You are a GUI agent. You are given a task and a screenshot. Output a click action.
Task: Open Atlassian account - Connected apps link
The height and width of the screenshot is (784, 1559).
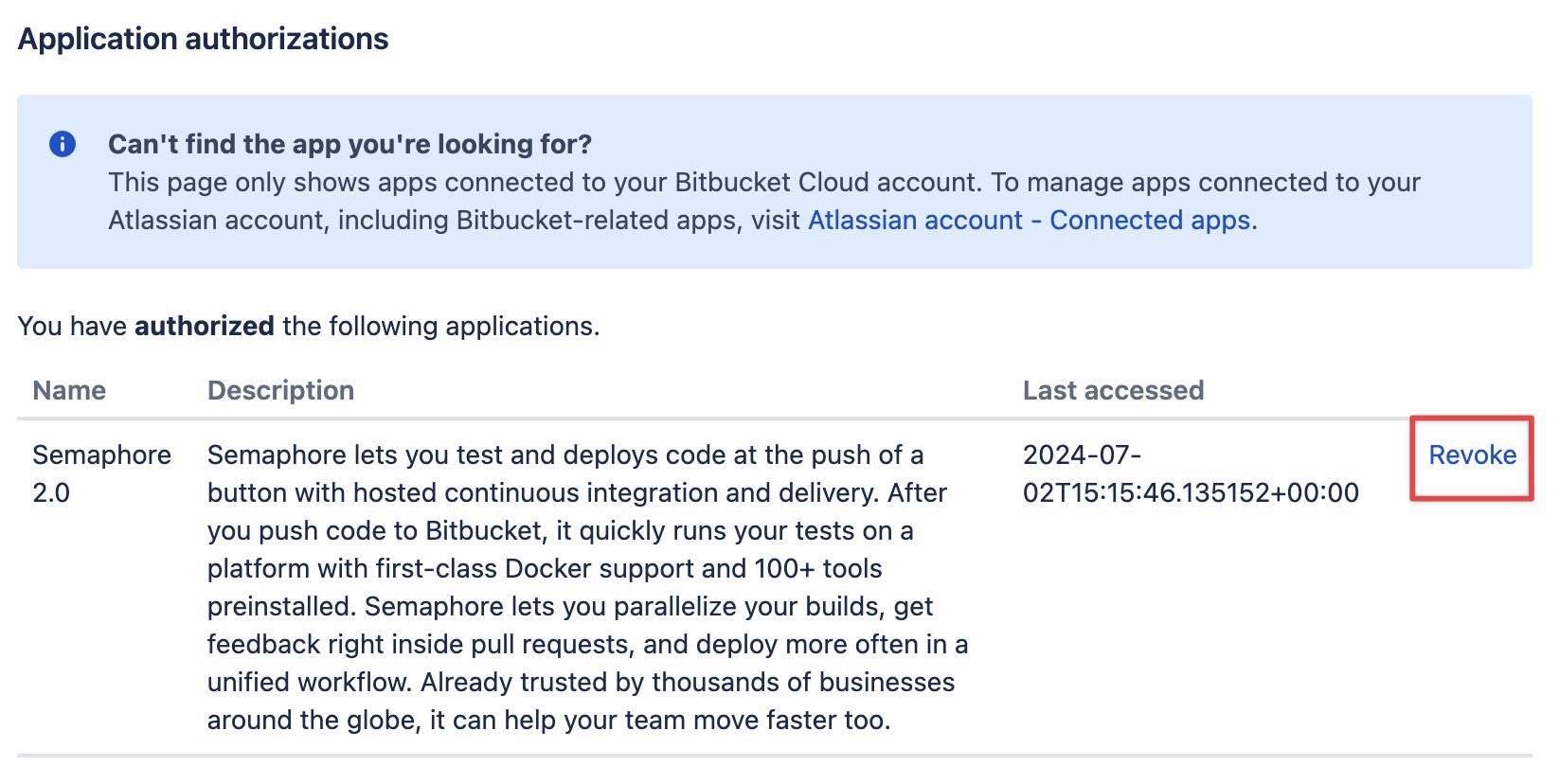(1030, 220)
